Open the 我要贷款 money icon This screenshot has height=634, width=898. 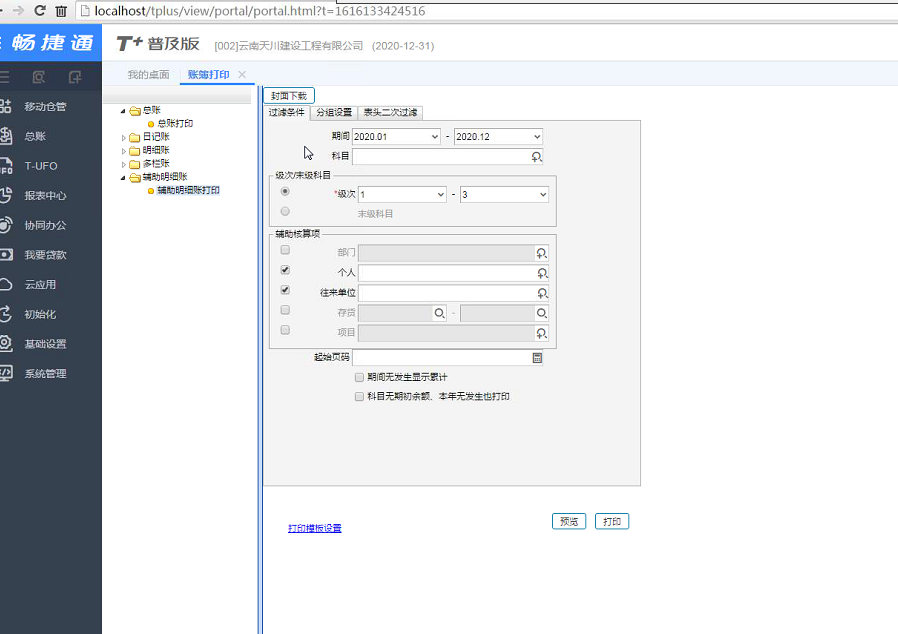[x=6, y=255]
